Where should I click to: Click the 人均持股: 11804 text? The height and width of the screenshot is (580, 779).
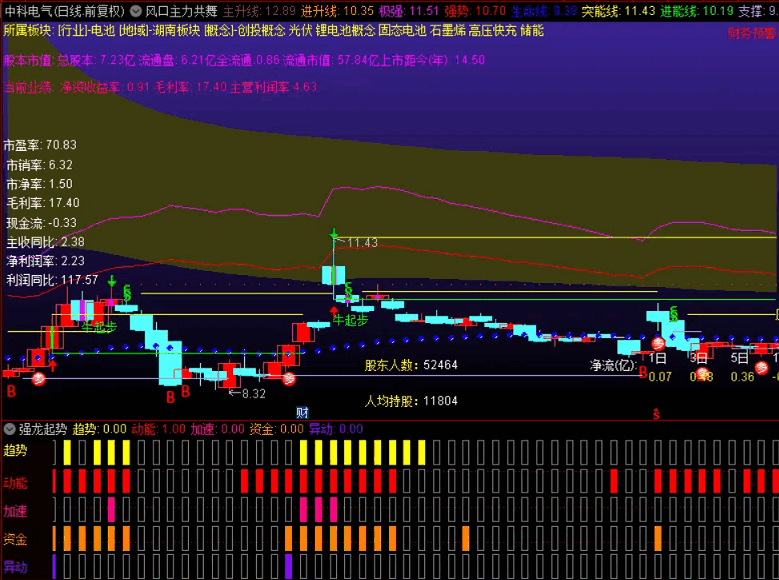[411, 401]
